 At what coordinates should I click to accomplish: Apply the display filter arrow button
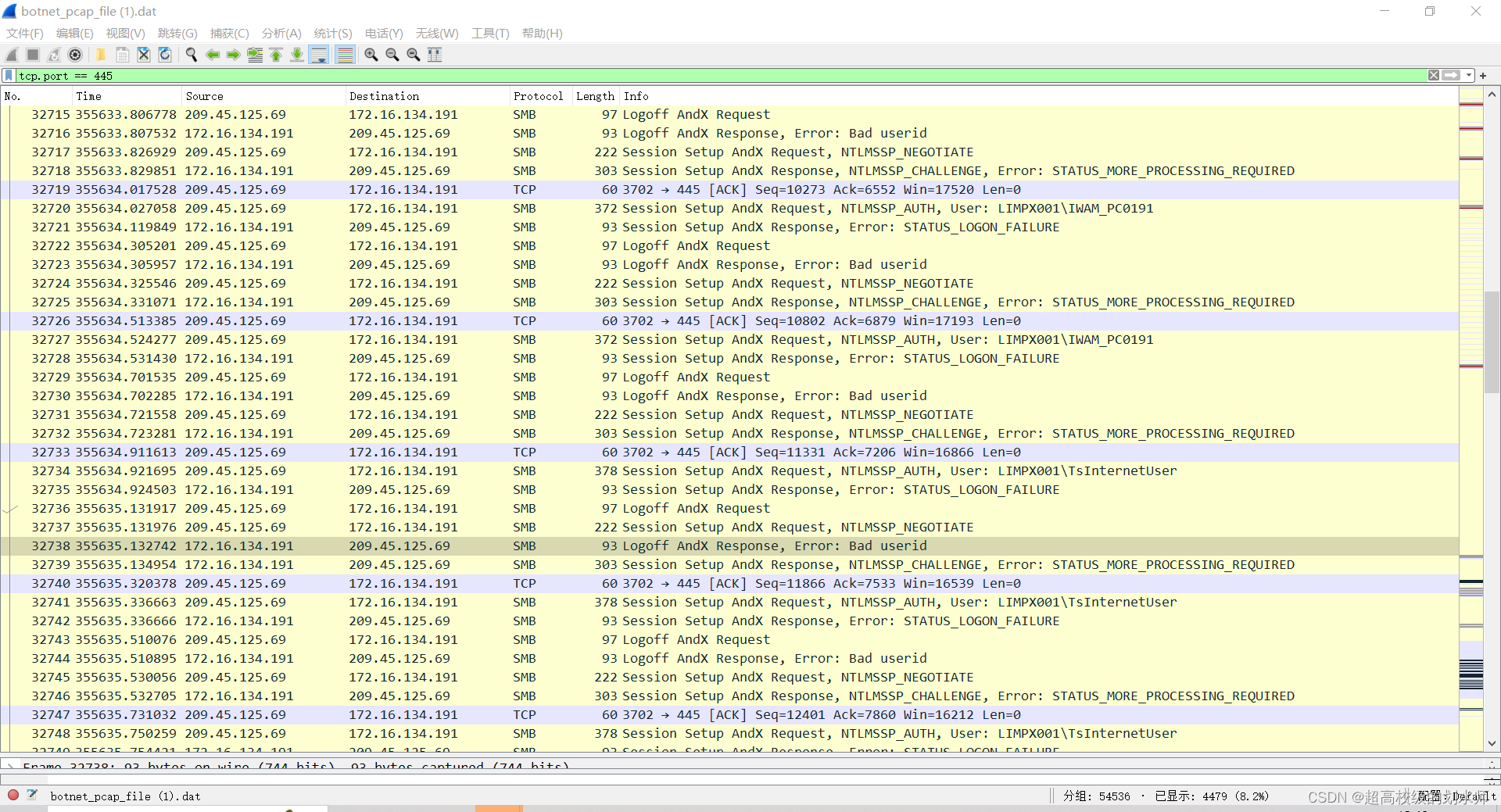pyautogui.click(x=1451, y=76)
